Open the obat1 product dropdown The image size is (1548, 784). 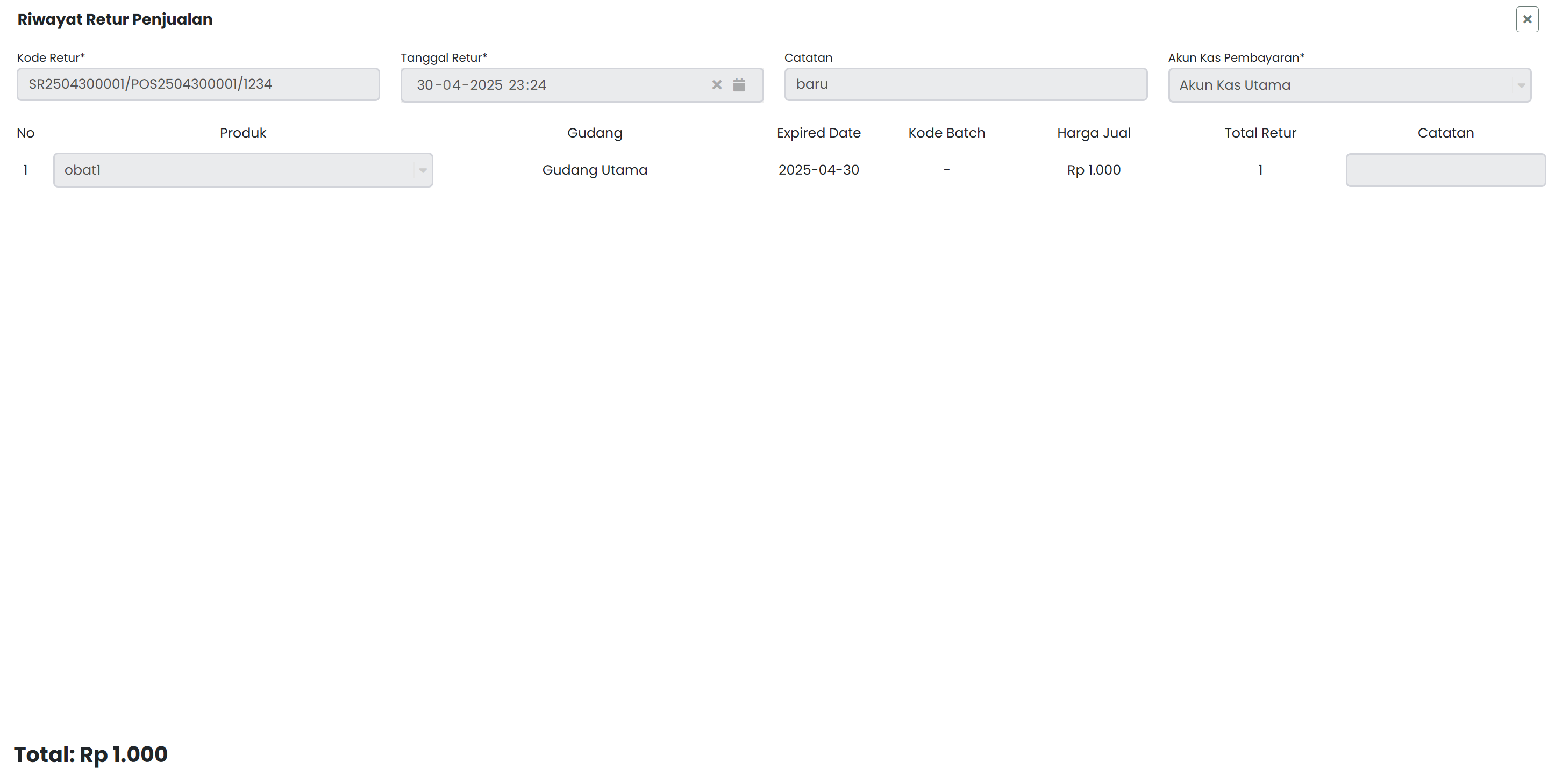pyautogui.click(x=243, y=170)
